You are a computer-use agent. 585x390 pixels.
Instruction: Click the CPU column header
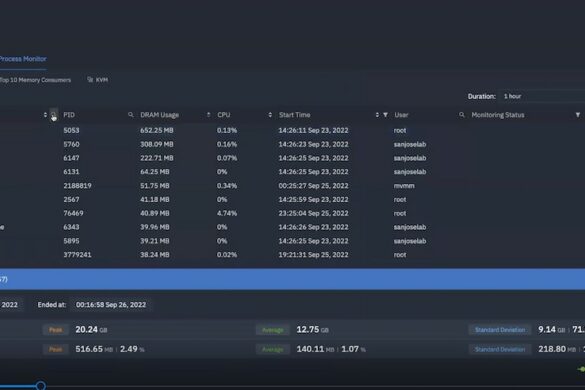tap(223, 115)
